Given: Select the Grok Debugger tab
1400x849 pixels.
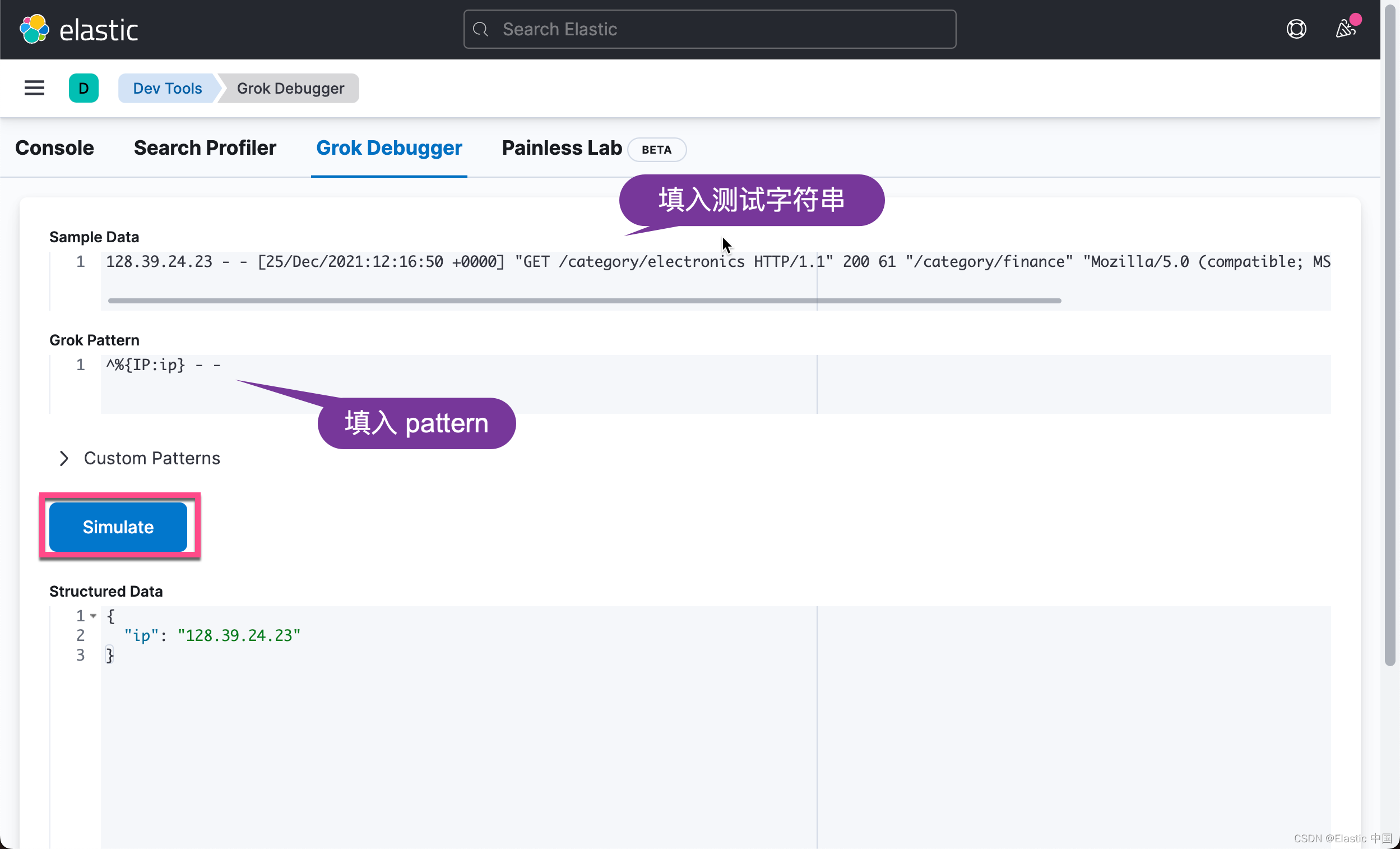Looking at the screenshot, I should pos(388,148).
